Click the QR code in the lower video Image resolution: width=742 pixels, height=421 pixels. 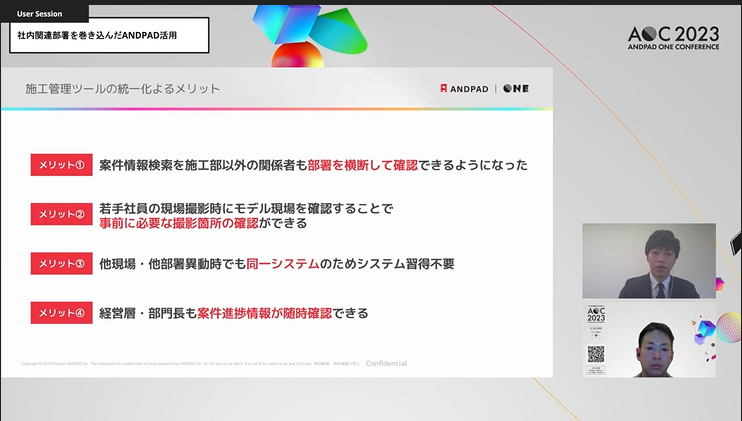pos(596,354)
